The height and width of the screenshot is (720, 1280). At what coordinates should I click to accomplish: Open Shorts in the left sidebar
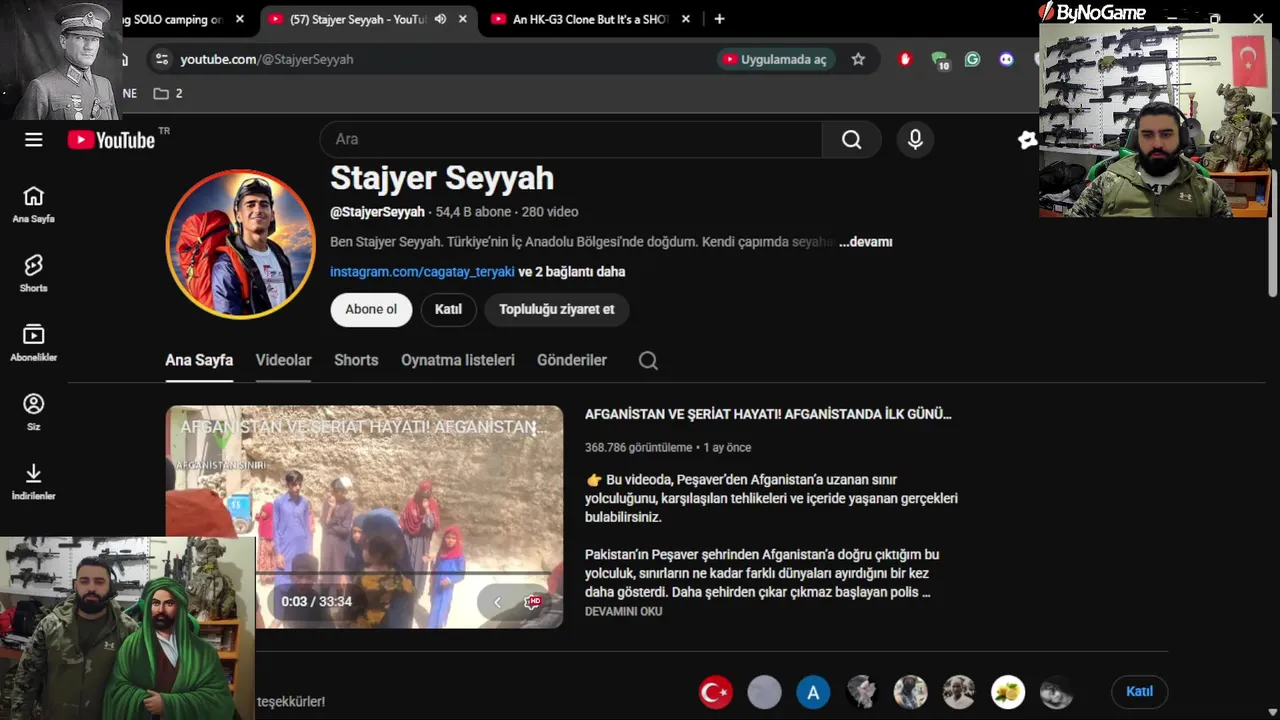[x=34, y=273]
